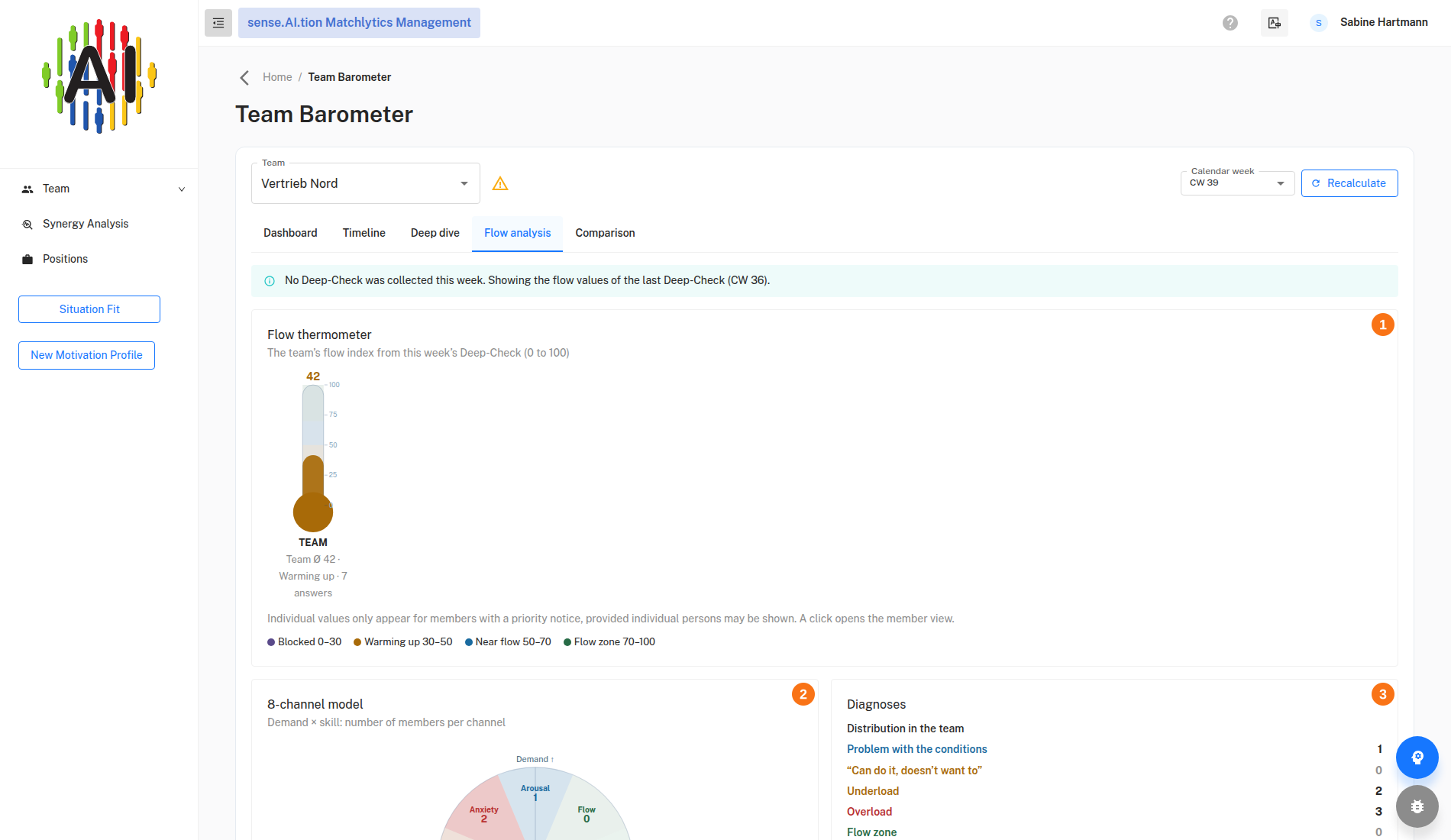This screenshot has height=840, width=1451.
Task: Select the Flow analysis tab
Action: tap(518, 233)
